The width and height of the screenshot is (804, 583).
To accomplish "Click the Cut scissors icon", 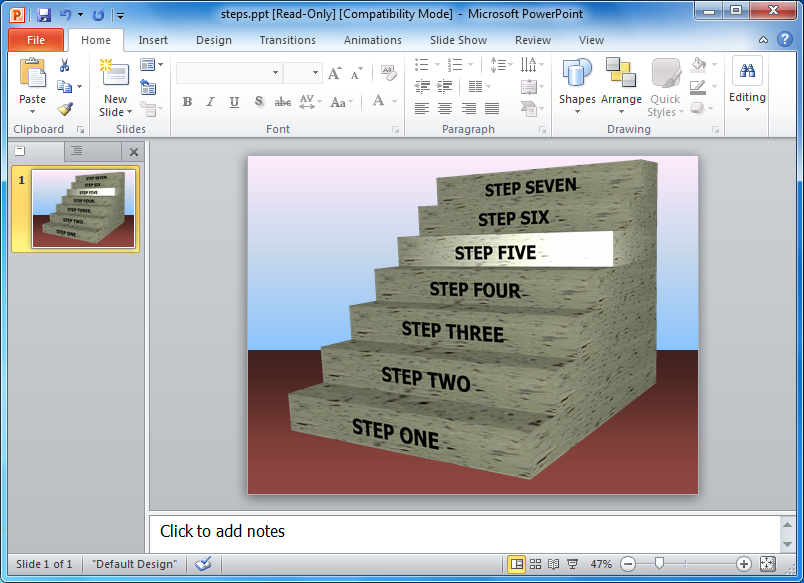I will point(65,65).
